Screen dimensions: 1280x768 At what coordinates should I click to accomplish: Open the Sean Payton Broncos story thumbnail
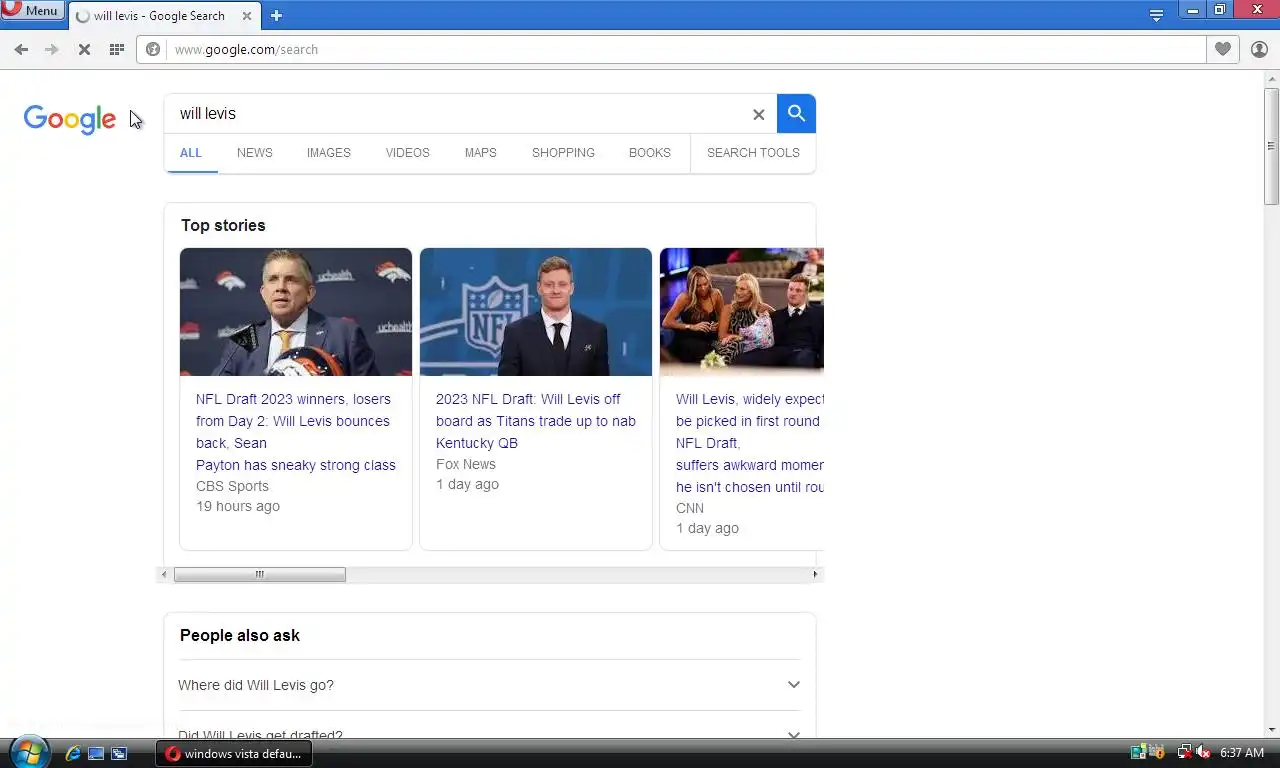click(x=296, y=312)
